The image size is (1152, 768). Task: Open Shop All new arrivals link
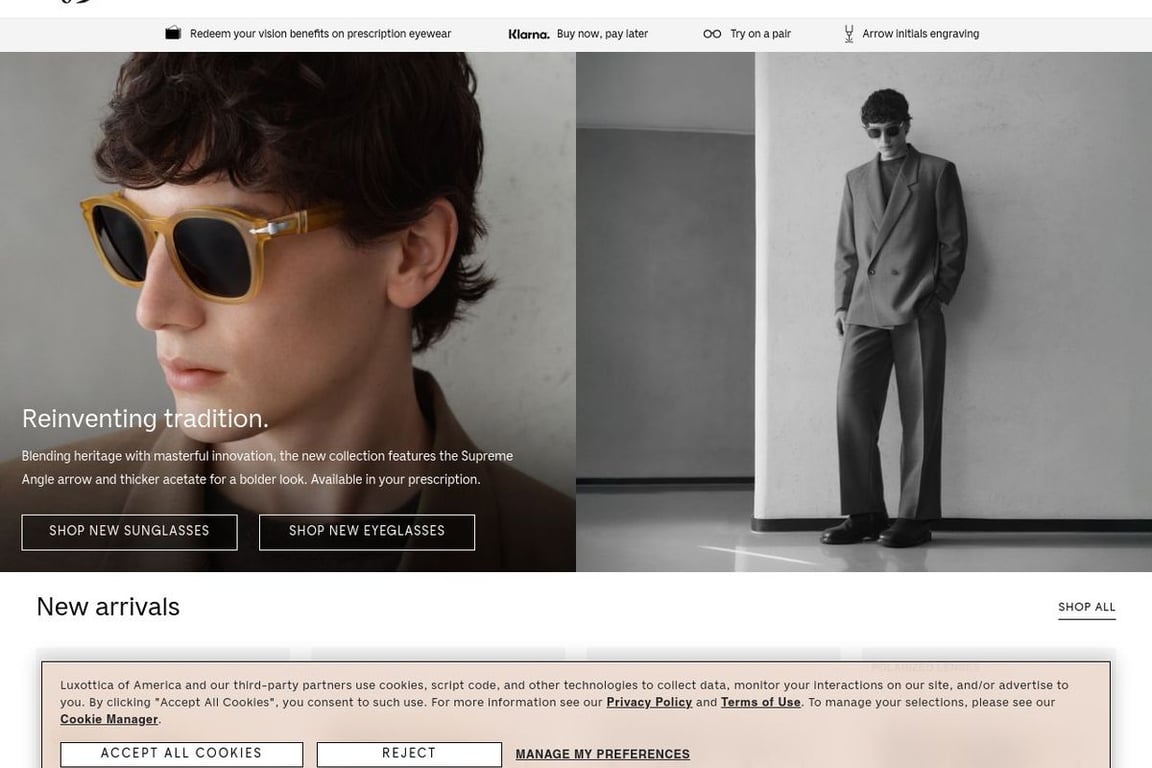click(x=1087, y=607)
